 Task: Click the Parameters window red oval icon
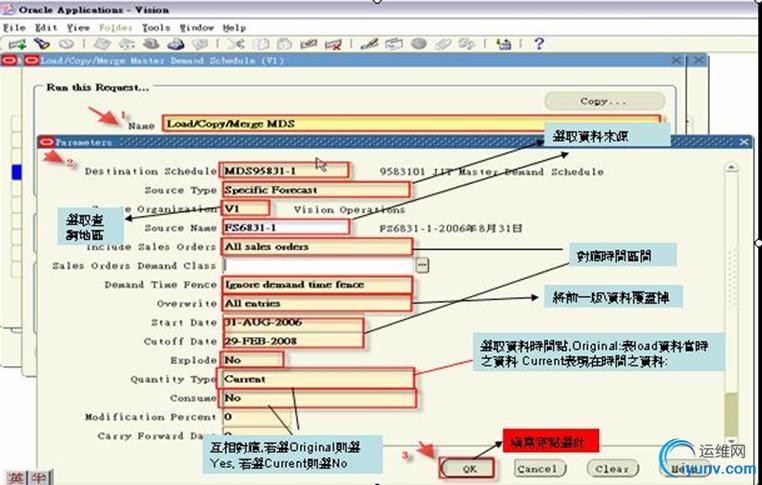(47, 142)
